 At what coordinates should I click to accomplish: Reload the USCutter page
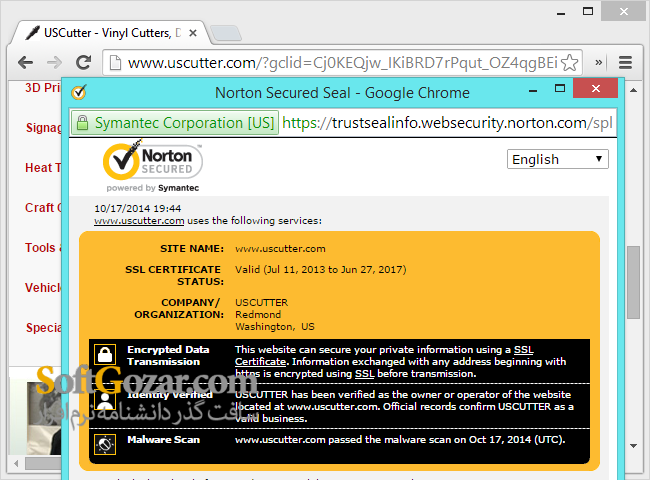point(84,63)
